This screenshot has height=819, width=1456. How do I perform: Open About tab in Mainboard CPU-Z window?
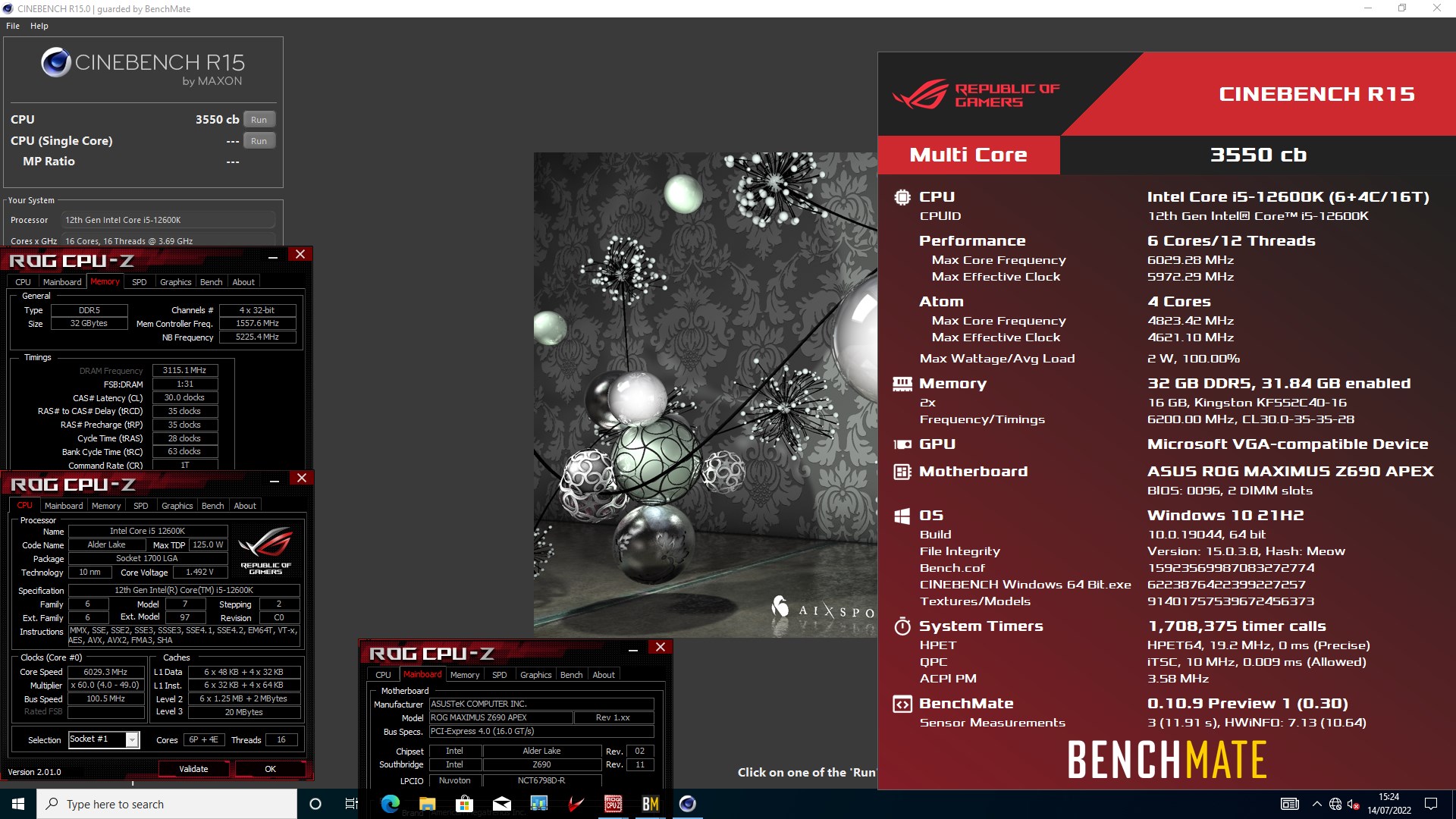tap(604, 675)
